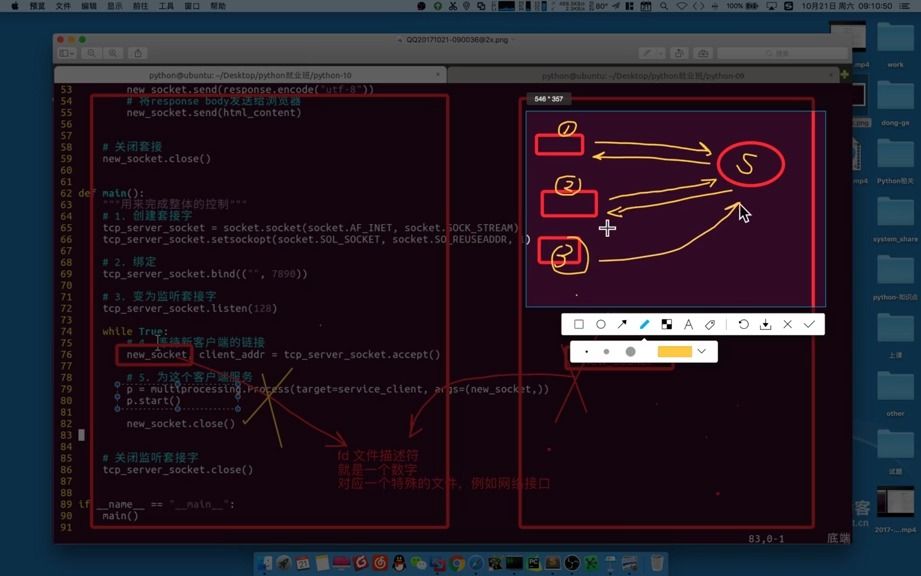
Task: Select the rectangle annotation tool
Action: pos(579,324)
